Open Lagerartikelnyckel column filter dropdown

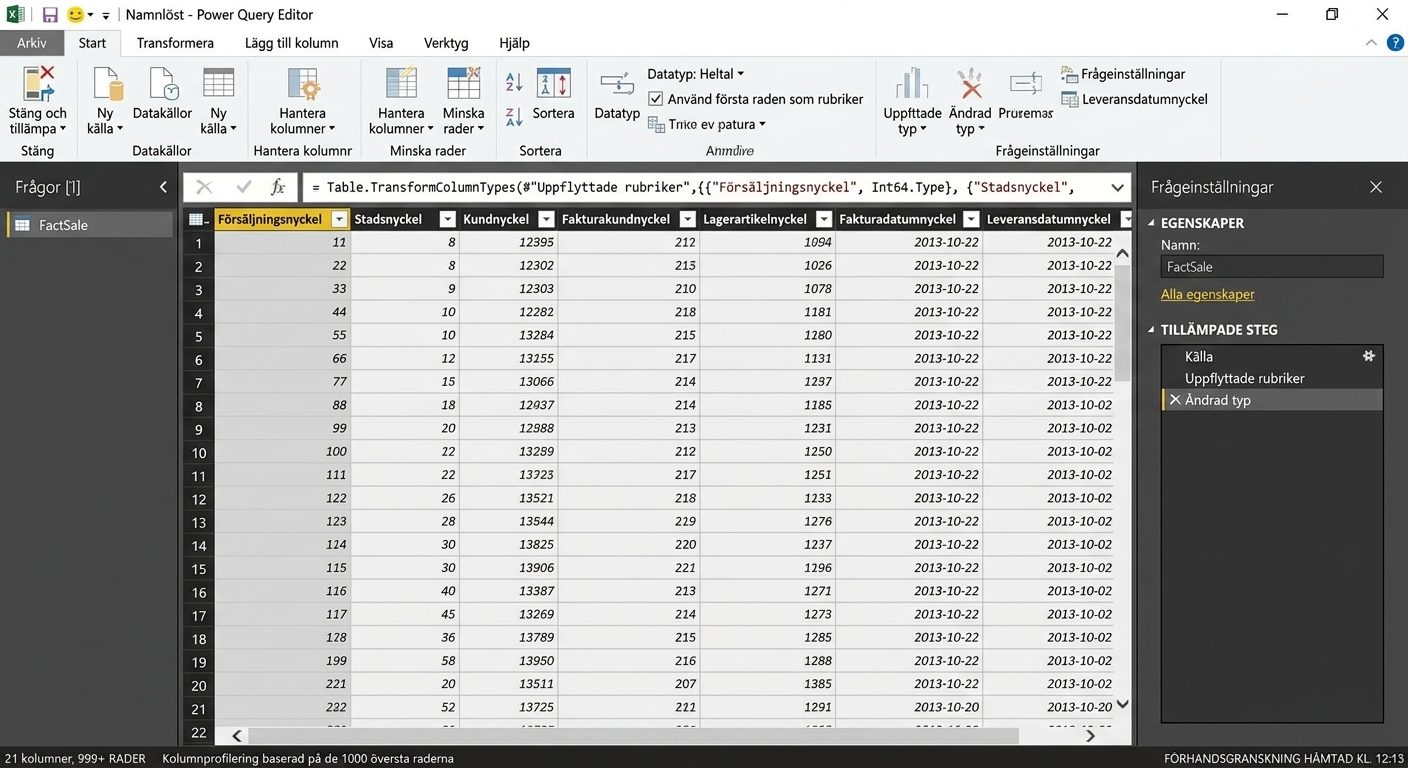(824, 219)
